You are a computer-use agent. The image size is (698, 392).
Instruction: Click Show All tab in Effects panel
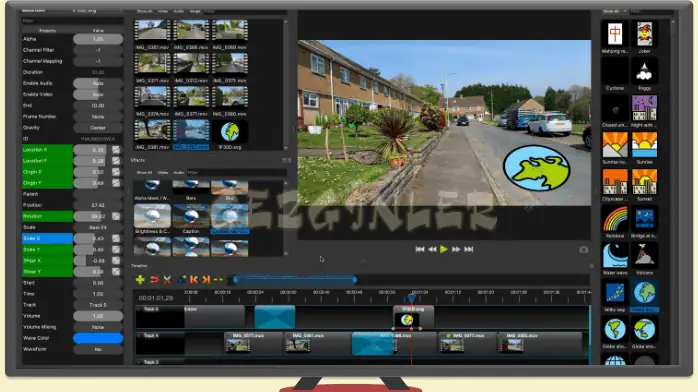144,173
